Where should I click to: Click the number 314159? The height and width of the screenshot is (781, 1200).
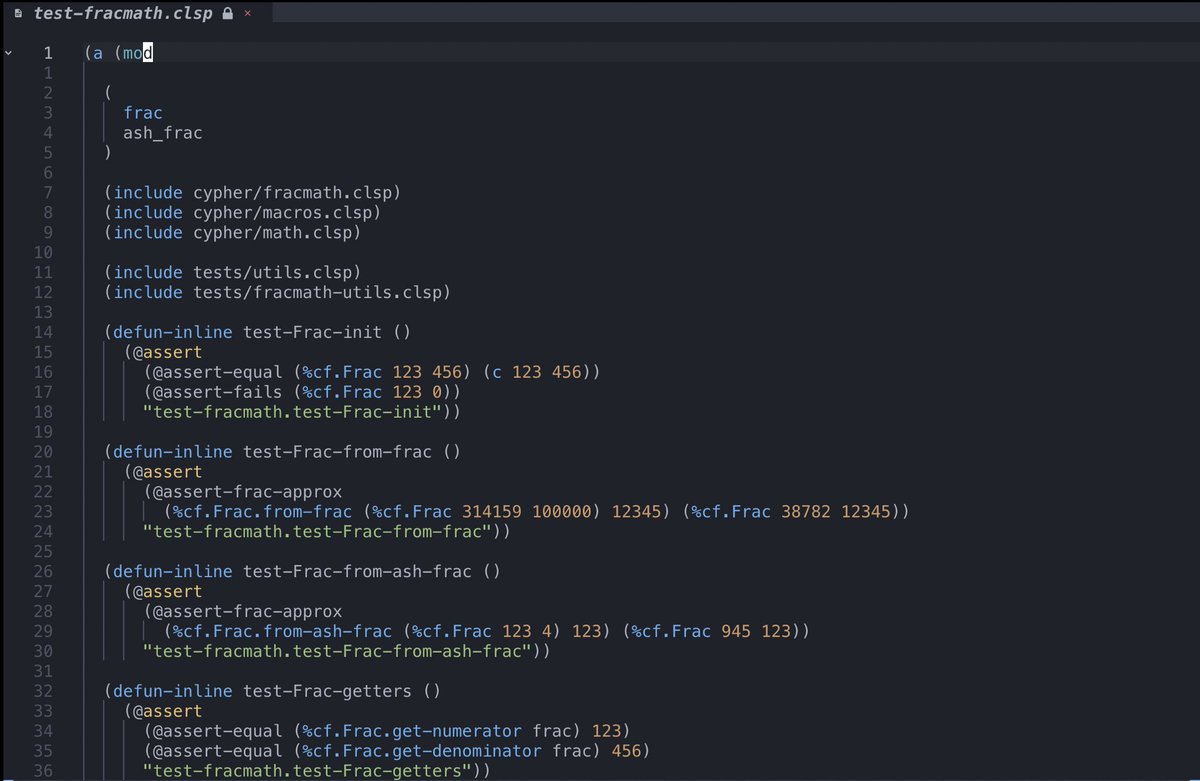(491, 512)
